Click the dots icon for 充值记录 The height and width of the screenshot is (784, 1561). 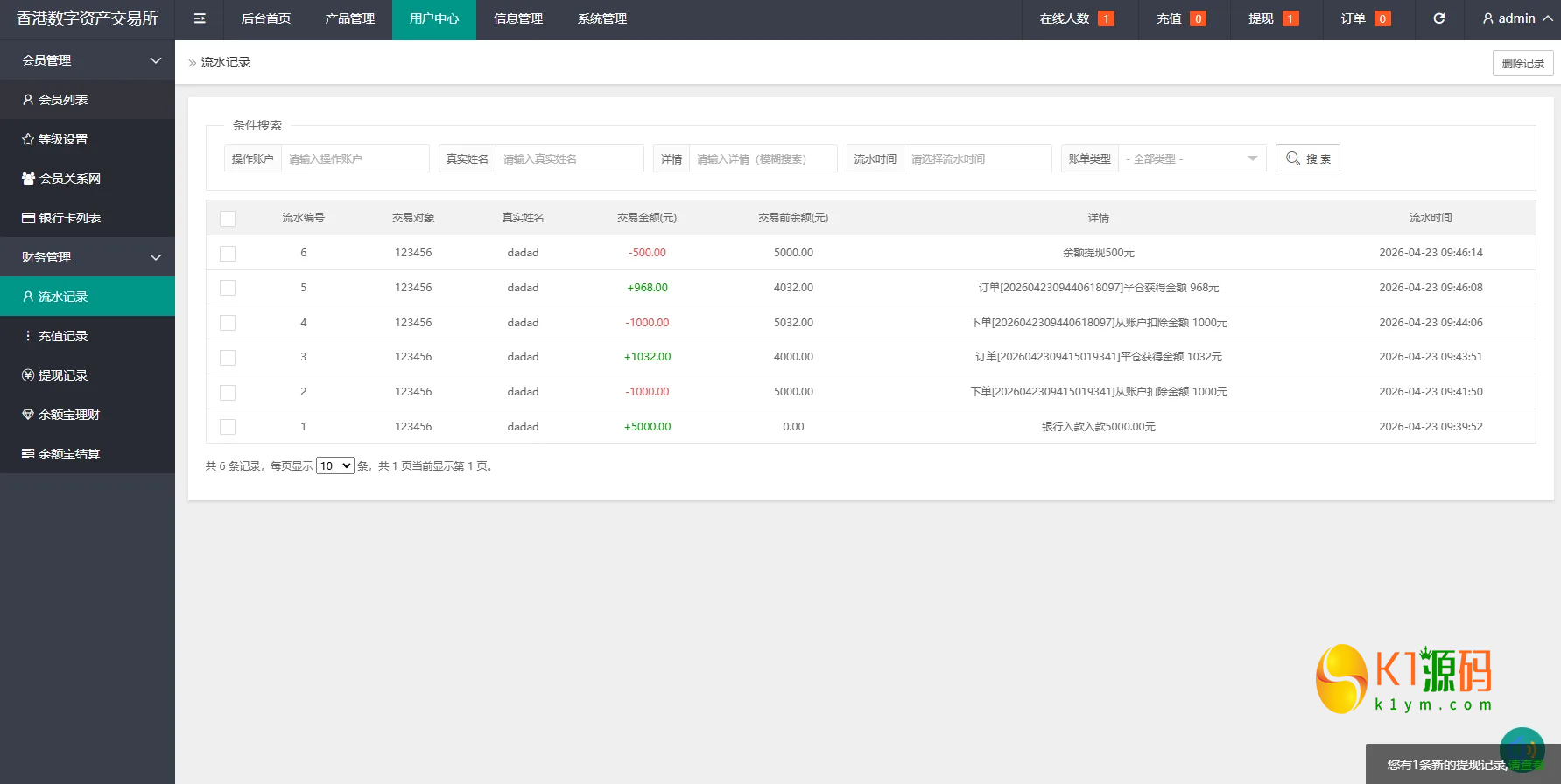(x=28, y=336)
